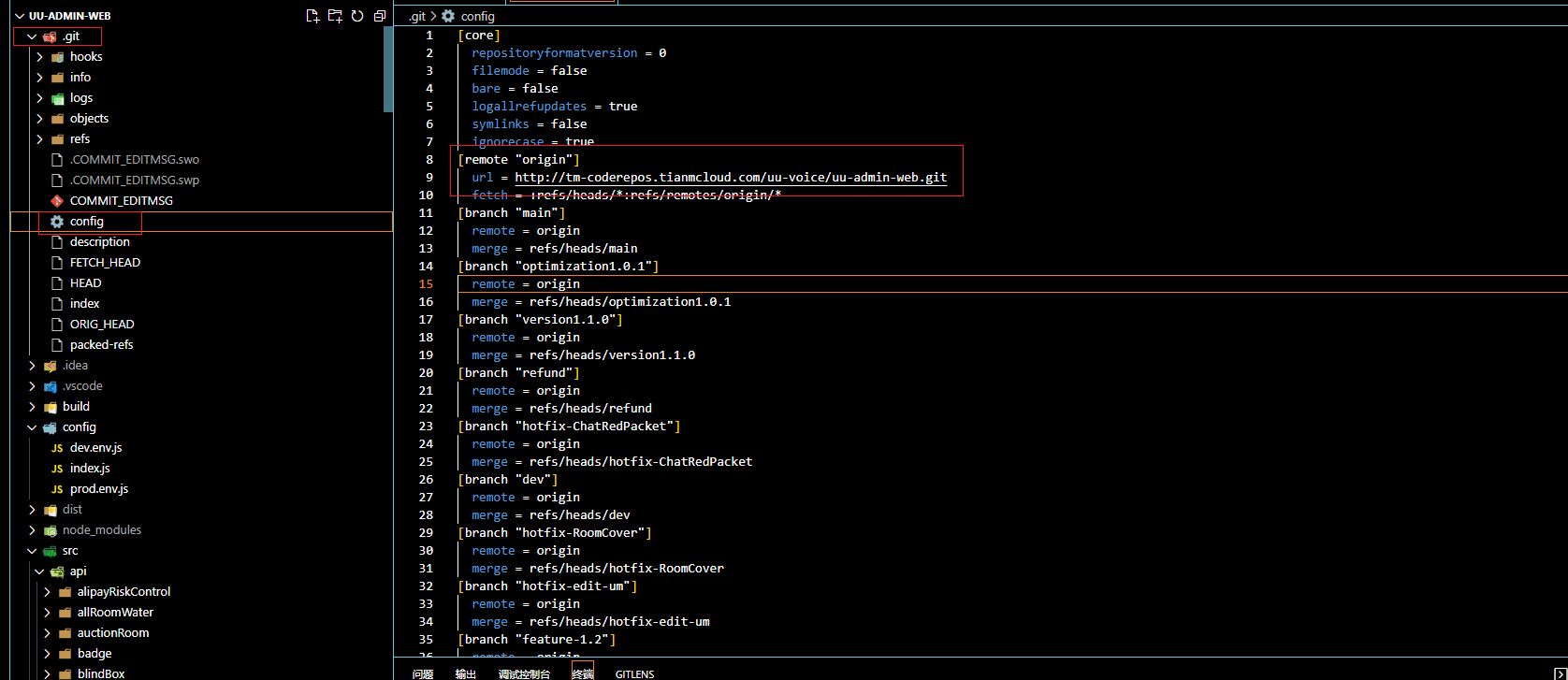Click the [branch "hotfix-ChatRedPacket"] line
Viewport: 1568px width, 680px height.
[570, 427]
